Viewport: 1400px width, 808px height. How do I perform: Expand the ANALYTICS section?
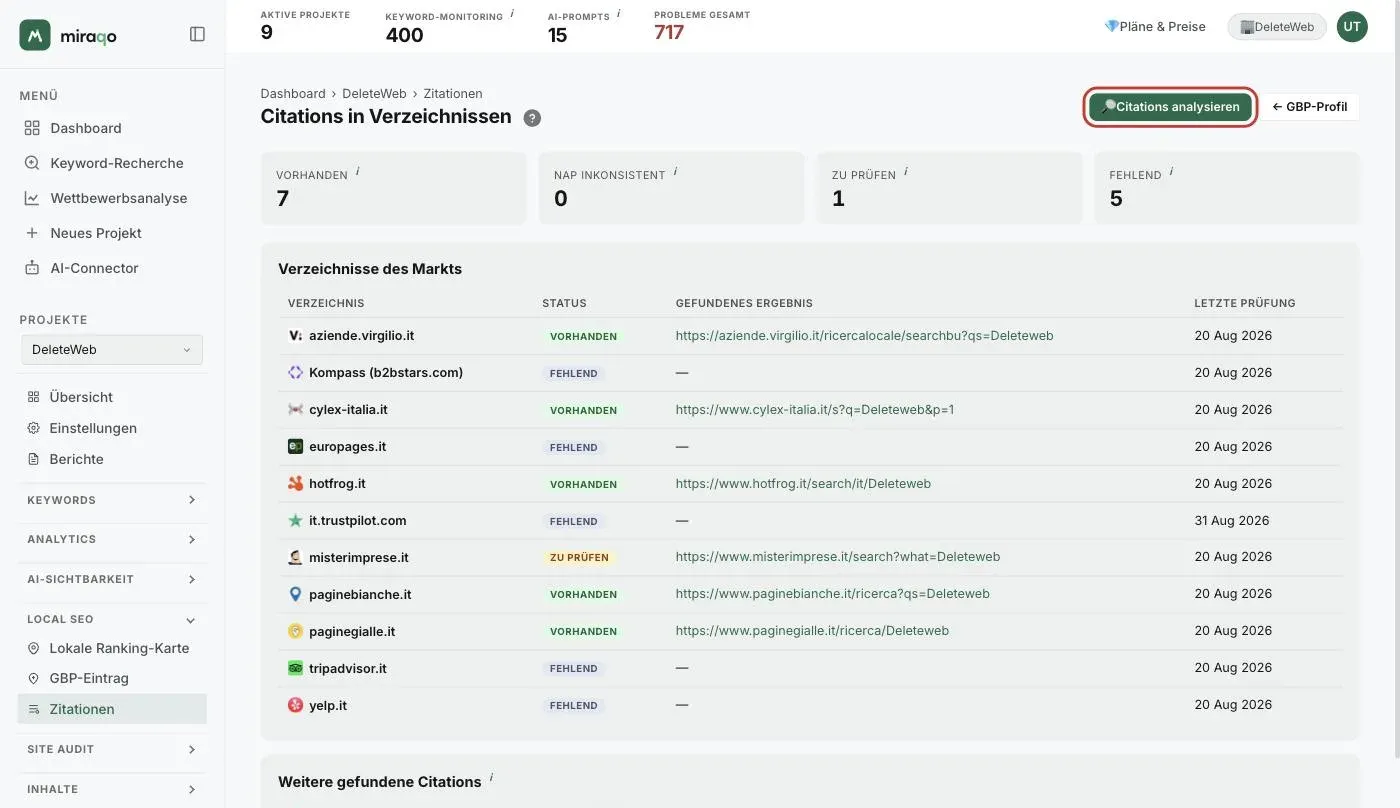pyautogui.click(x=112, y=539)
